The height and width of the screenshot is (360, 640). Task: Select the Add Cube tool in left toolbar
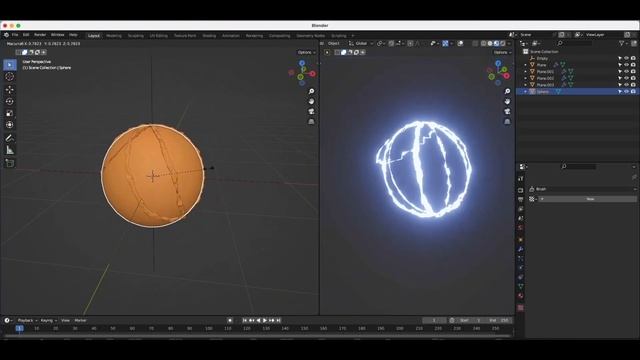click(x=10, y=163)
